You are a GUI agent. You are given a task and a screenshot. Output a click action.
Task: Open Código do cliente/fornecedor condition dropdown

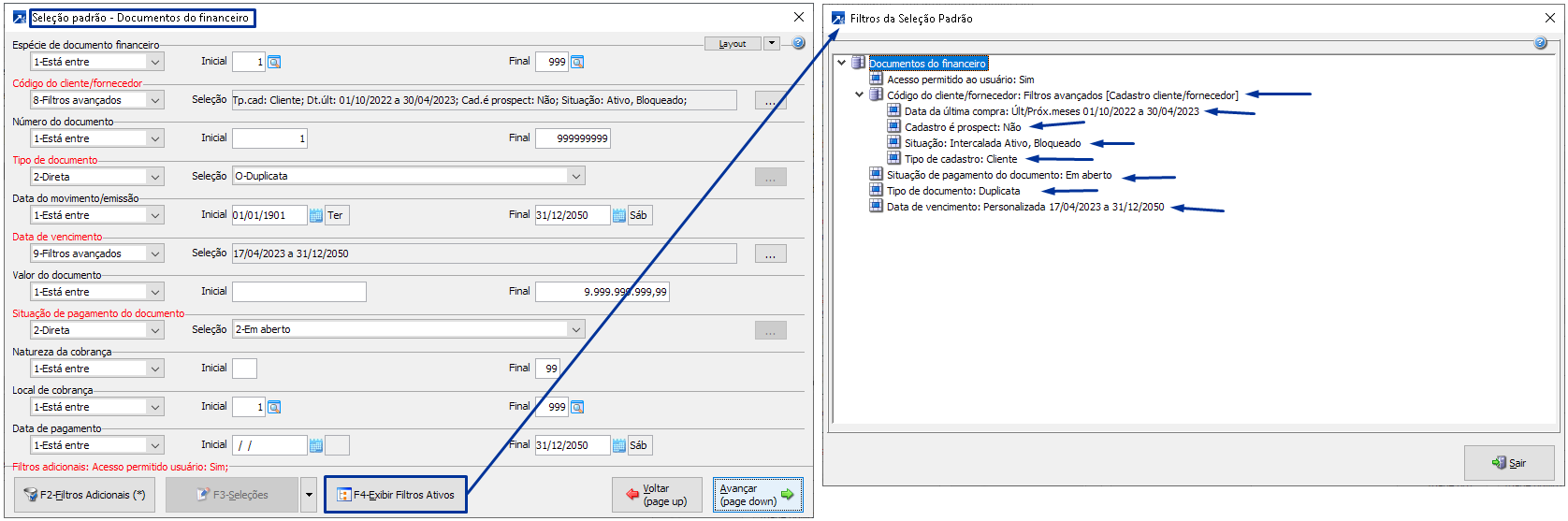coord(155,100)
